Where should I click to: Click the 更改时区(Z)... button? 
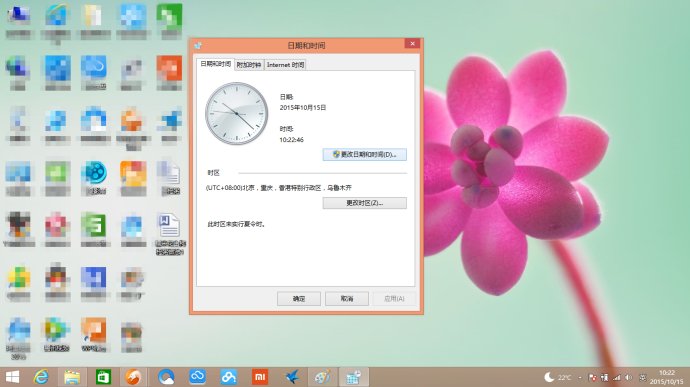[x=364, y=203]
